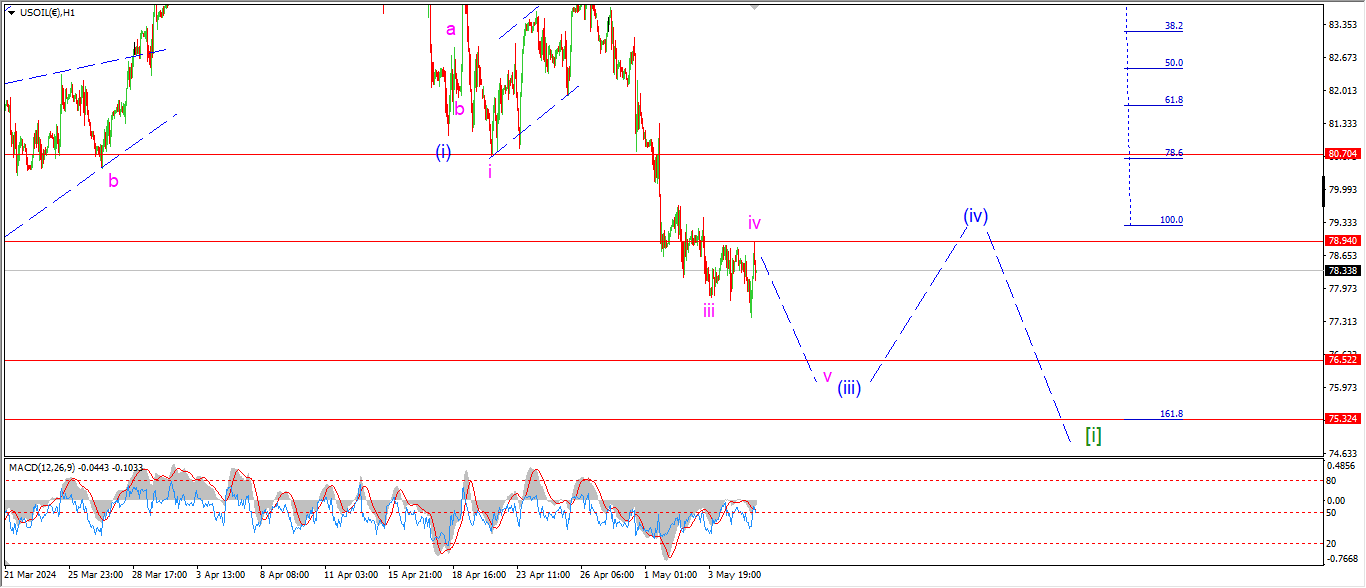The image size is (1366, 588).
Task: Click the 78.940 red price level tag
Action: 1341,241
